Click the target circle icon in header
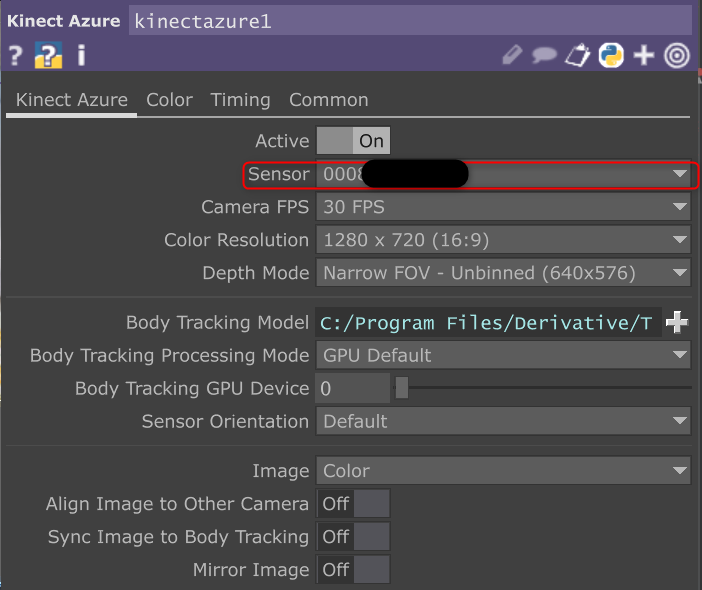The height and width of the screenshot is (590, 702). [677, 55]
